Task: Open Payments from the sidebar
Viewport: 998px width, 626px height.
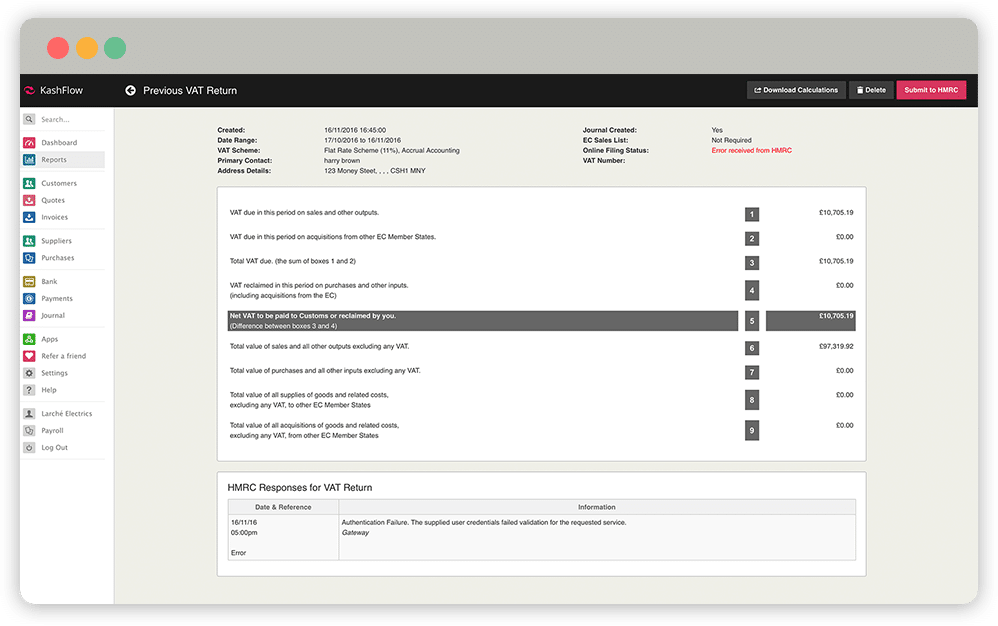Action: click(x=56, y=299)
